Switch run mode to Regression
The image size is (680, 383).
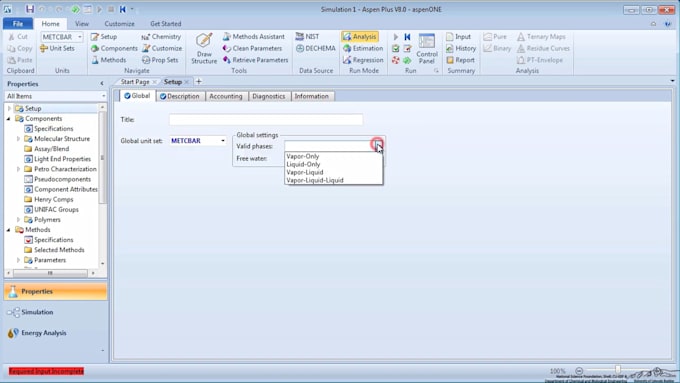(x=363, y=60)
